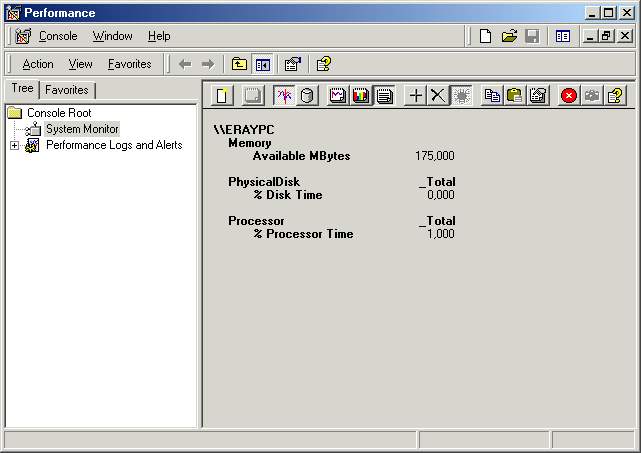Click the Delete counter X icon
641x453 pixels.
point(438,96)
